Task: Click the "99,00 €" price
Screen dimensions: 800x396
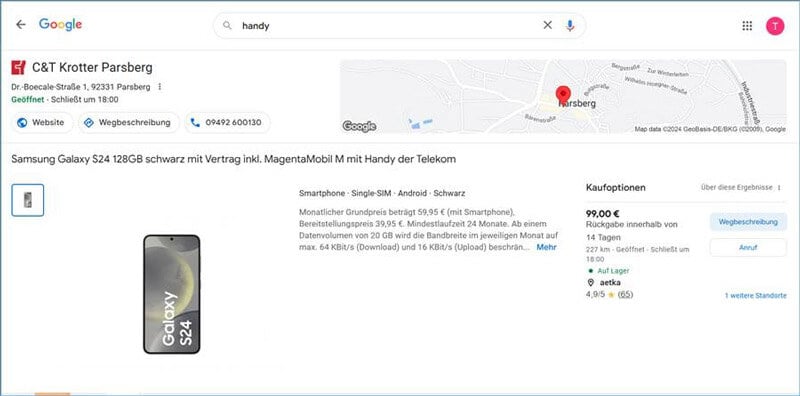Action: point(603,214)
